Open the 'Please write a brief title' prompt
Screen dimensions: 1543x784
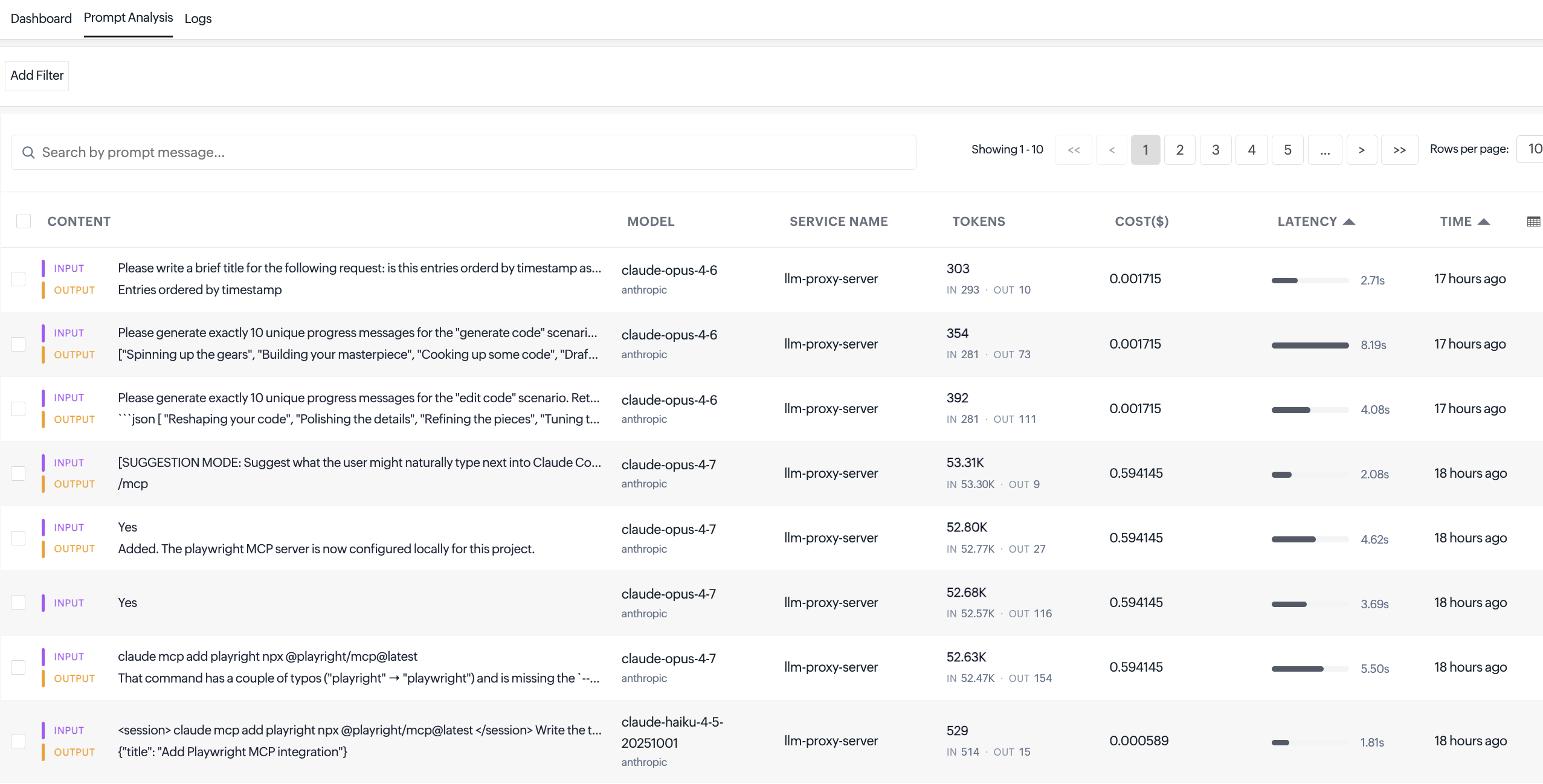(359, 268)
